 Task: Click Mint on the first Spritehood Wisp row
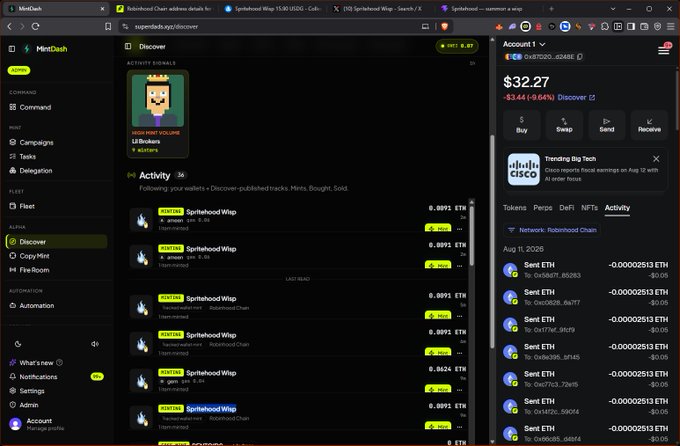point(438,228)
